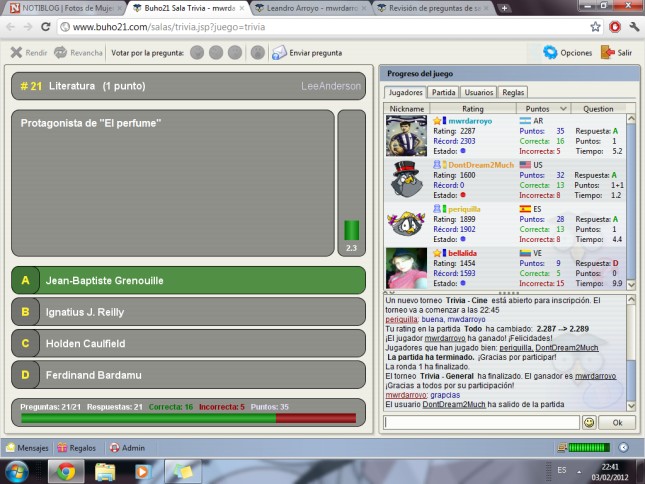This screenshot has height=484, width=645.
Task: Open the Reglas tab
Action: pos(513,92)
